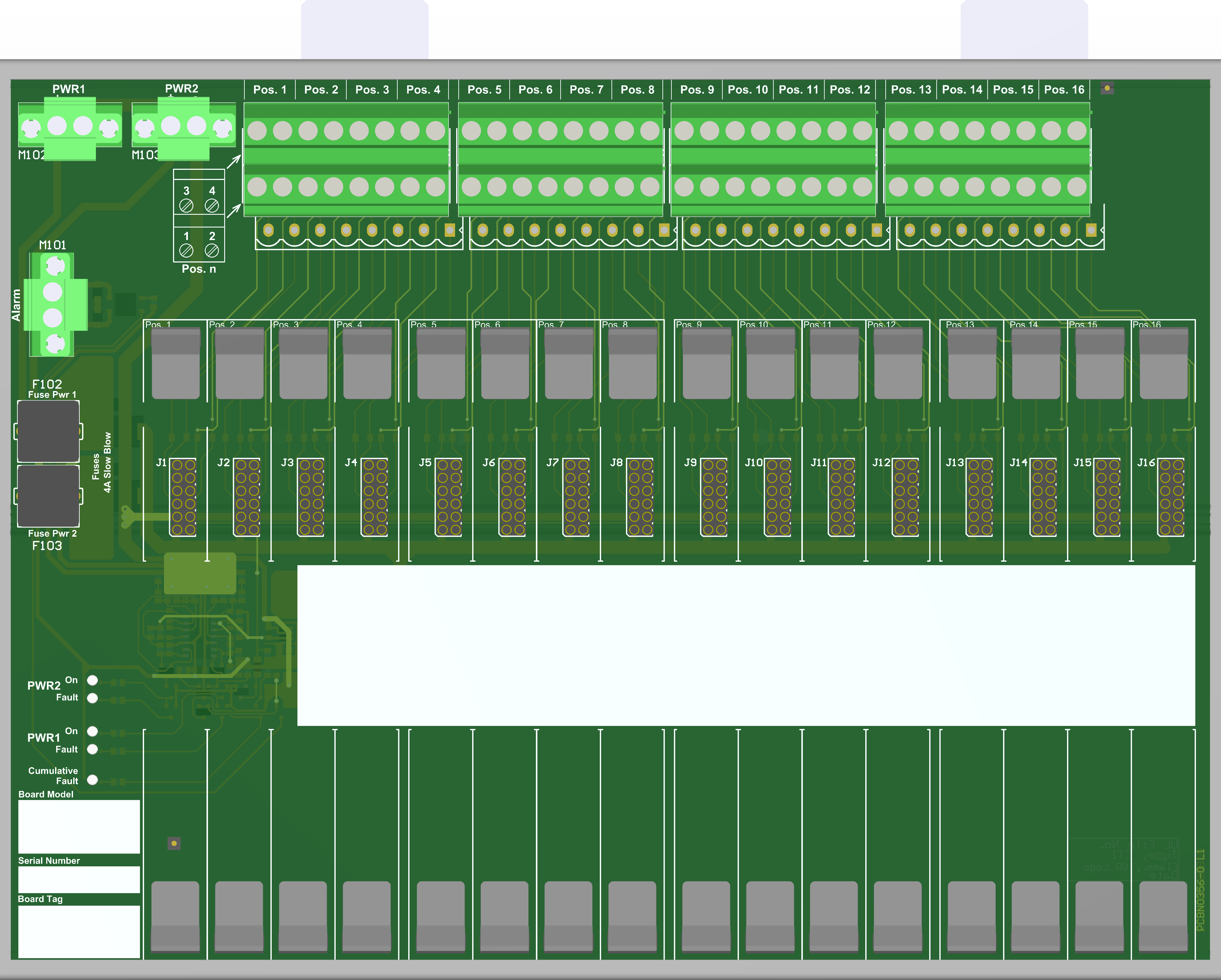Click the 'PCBN0356-0 L1' board marking
The height and width of the screenshot is (980, 1221).
coord(1201,890)
